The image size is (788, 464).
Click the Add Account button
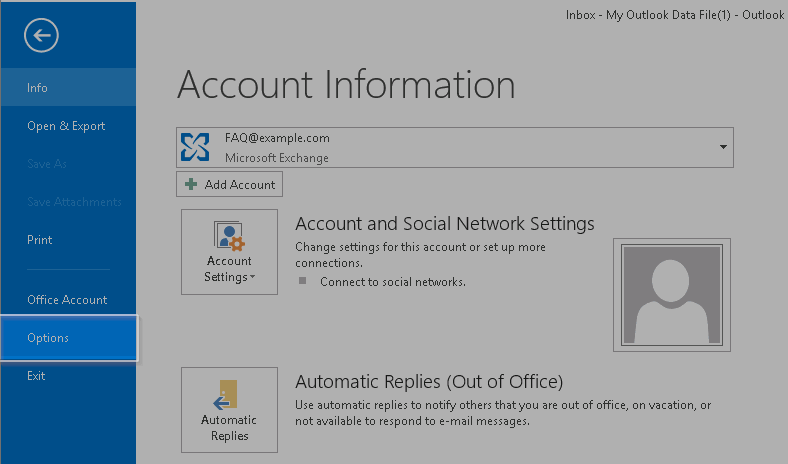click(229, 184)
